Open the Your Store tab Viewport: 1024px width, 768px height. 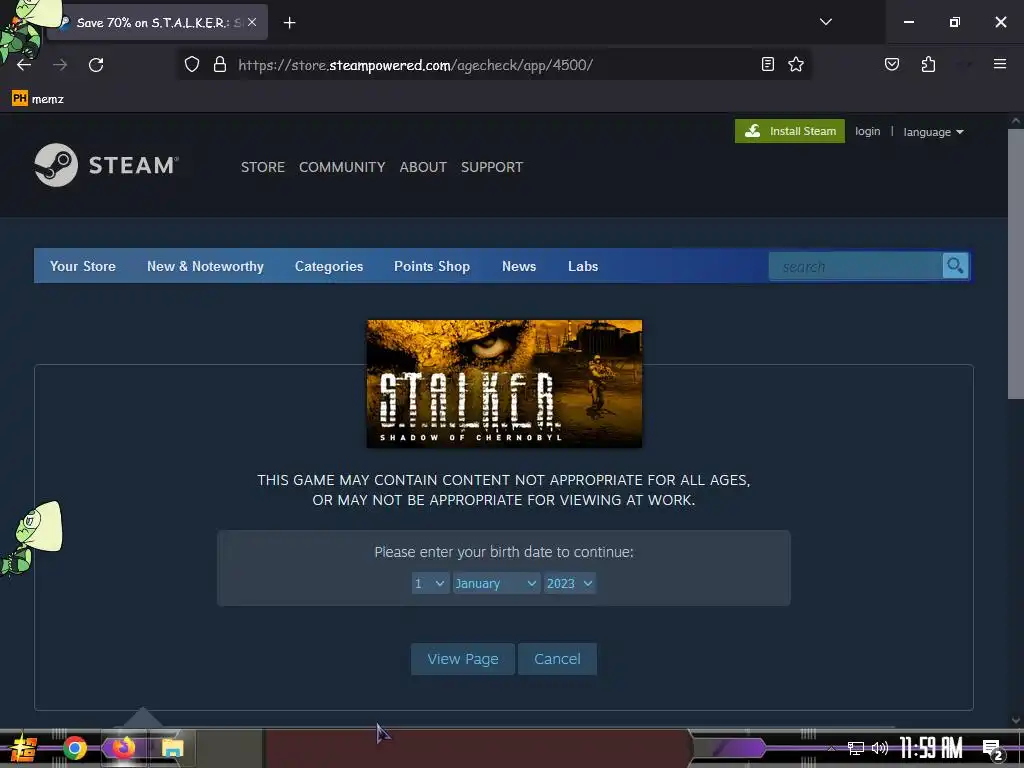pyautogui.click(x=83, y=266)
